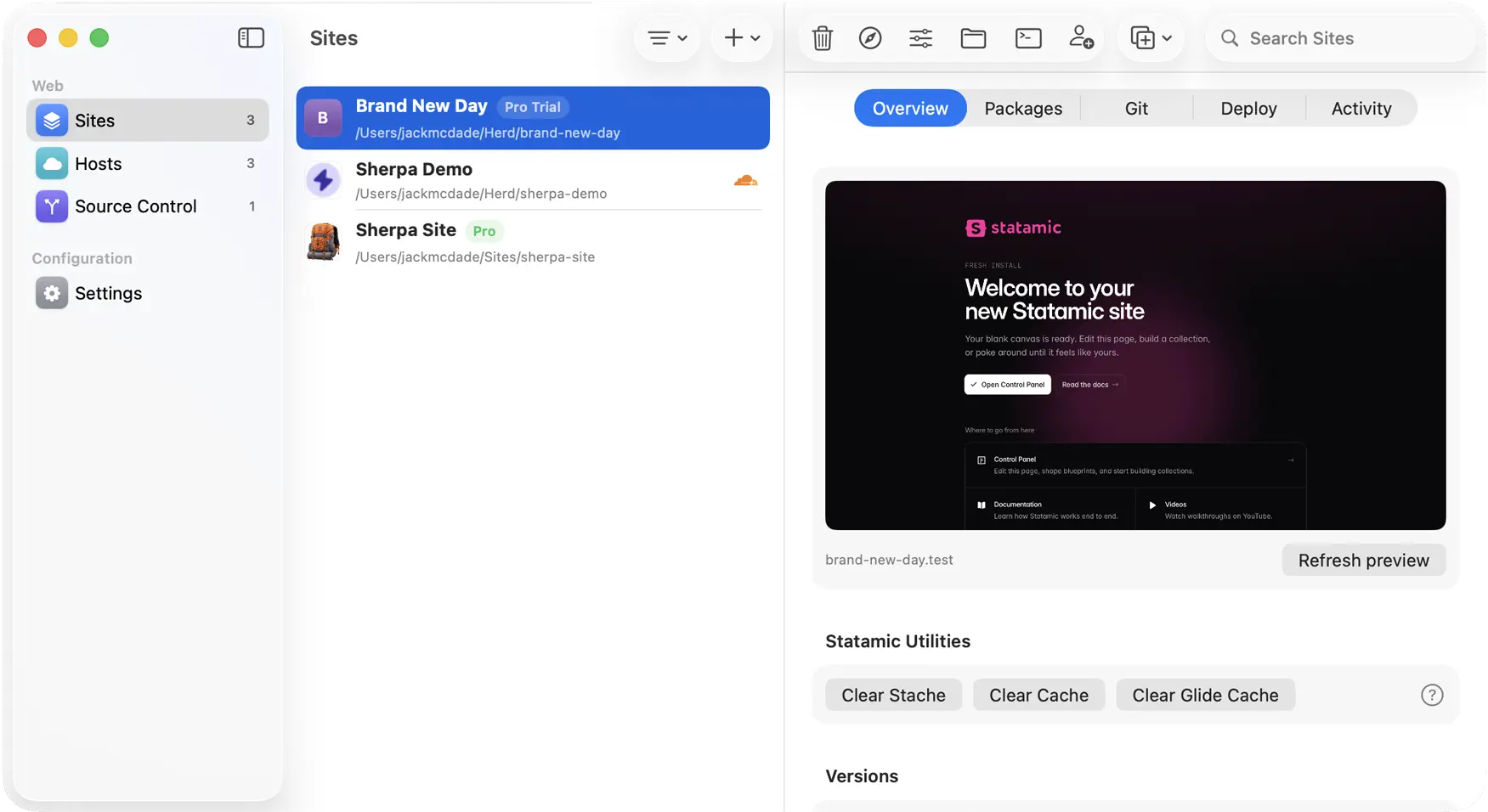
Task: Click the path /Users/jackmcdade/Sites/sherpa-site
Action: click(475, 257)
